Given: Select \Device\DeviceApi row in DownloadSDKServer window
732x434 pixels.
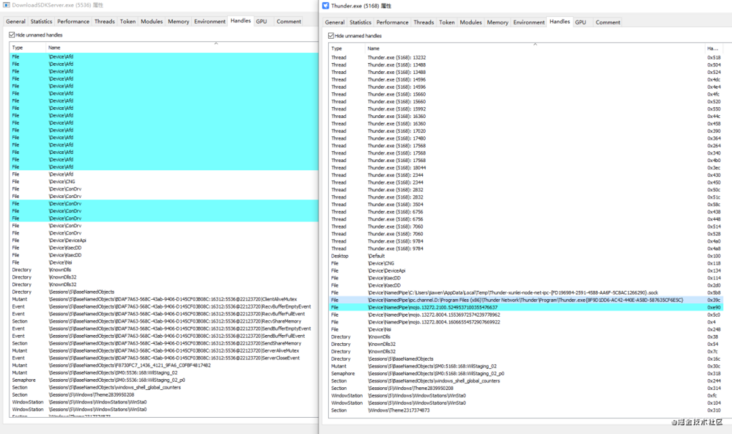Looking at the screenshot, I should (164, 240).
